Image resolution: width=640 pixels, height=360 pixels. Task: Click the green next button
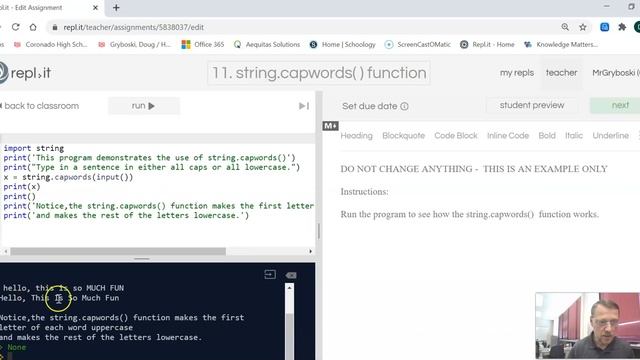616,105
